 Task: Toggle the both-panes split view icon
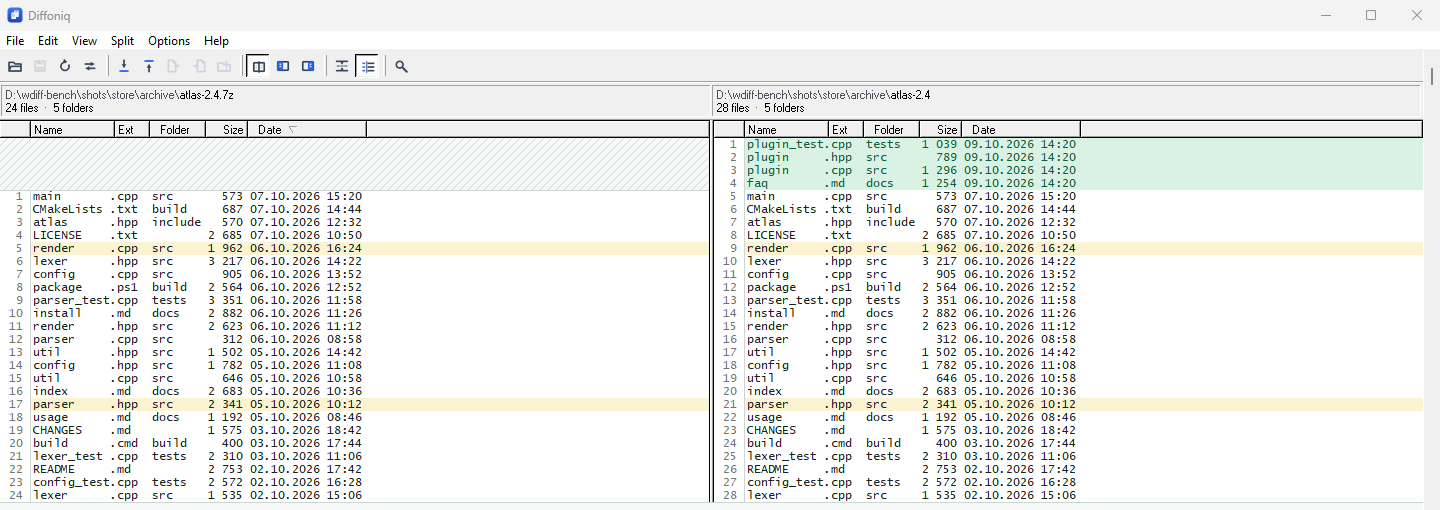(x=259, y=66)
